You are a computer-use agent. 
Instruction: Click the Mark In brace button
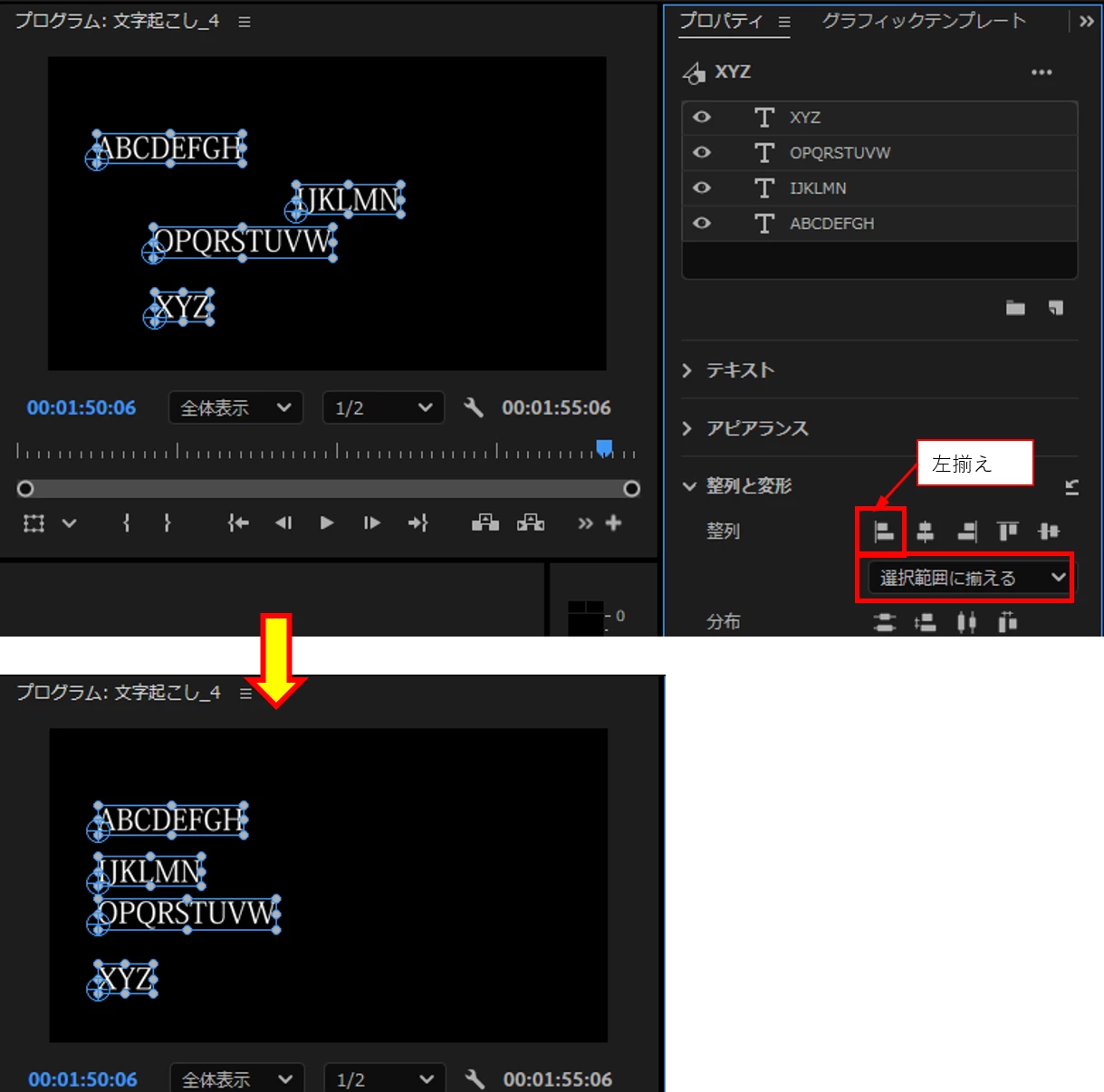point(126,522)
